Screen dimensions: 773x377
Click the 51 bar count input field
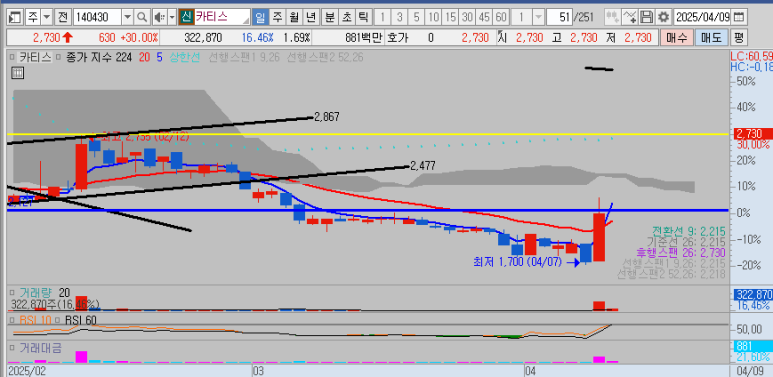click(x=559, y=18)
